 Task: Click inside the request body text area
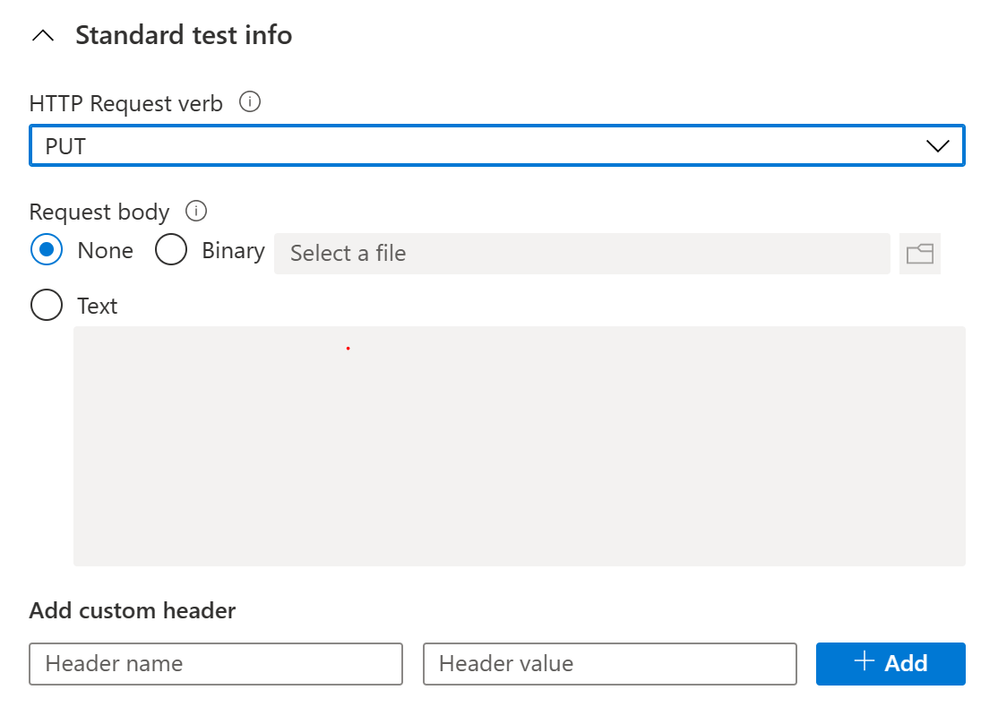[x=519, y=446]
